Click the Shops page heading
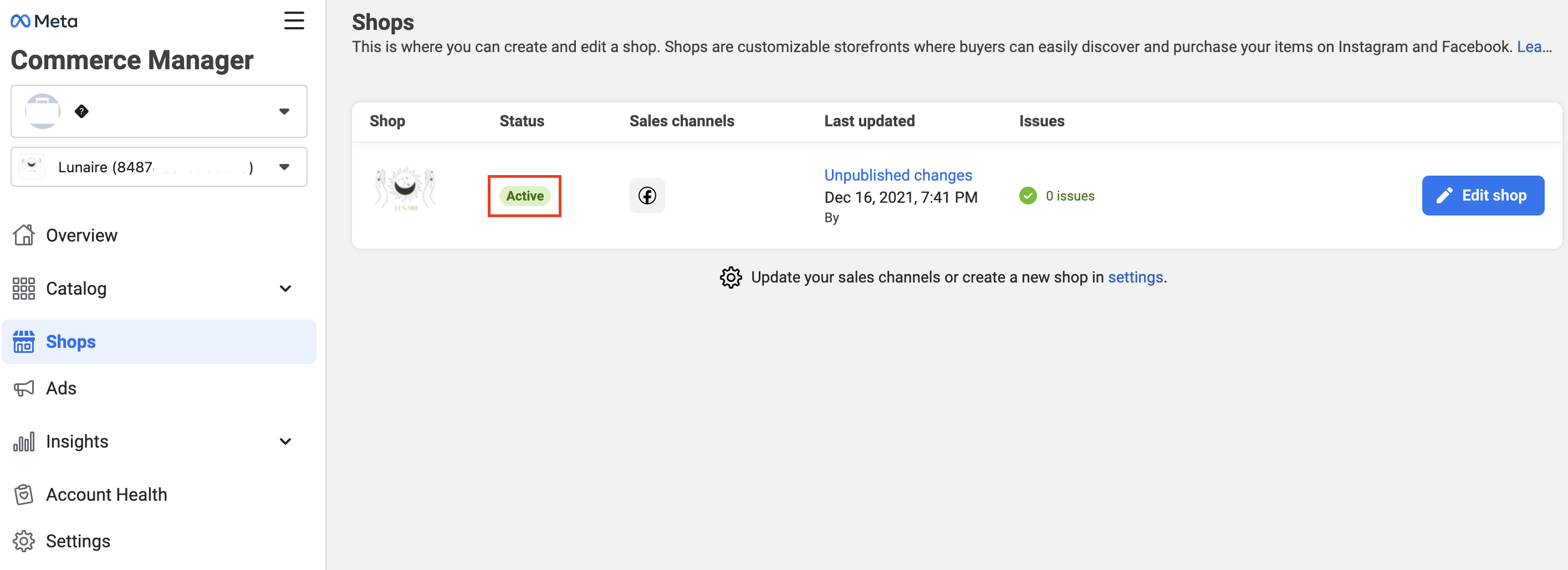Viewport: 1568px width, 570px height. (383, 23)
